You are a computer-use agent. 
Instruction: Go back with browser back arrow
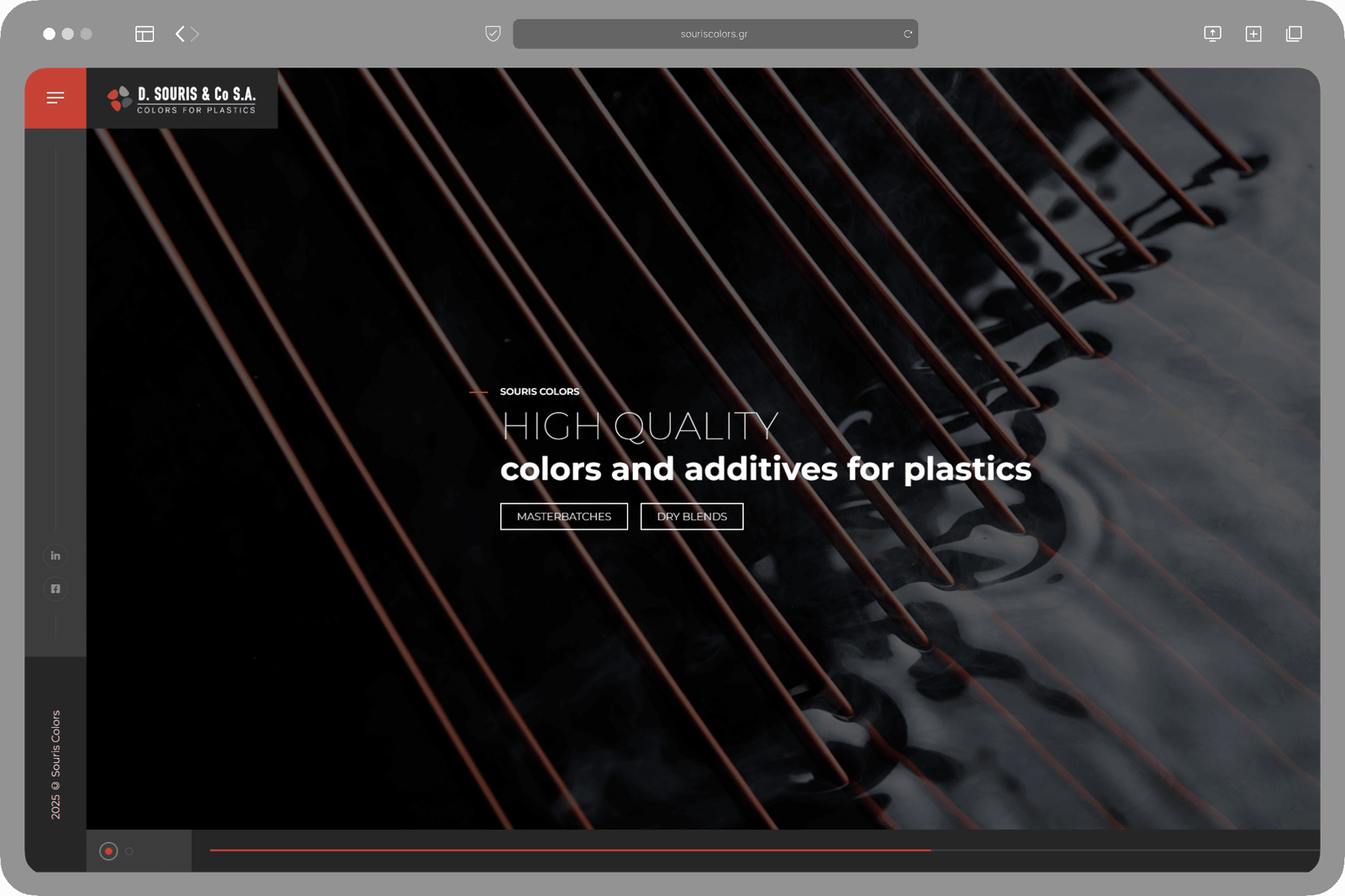tap(180, 34)
